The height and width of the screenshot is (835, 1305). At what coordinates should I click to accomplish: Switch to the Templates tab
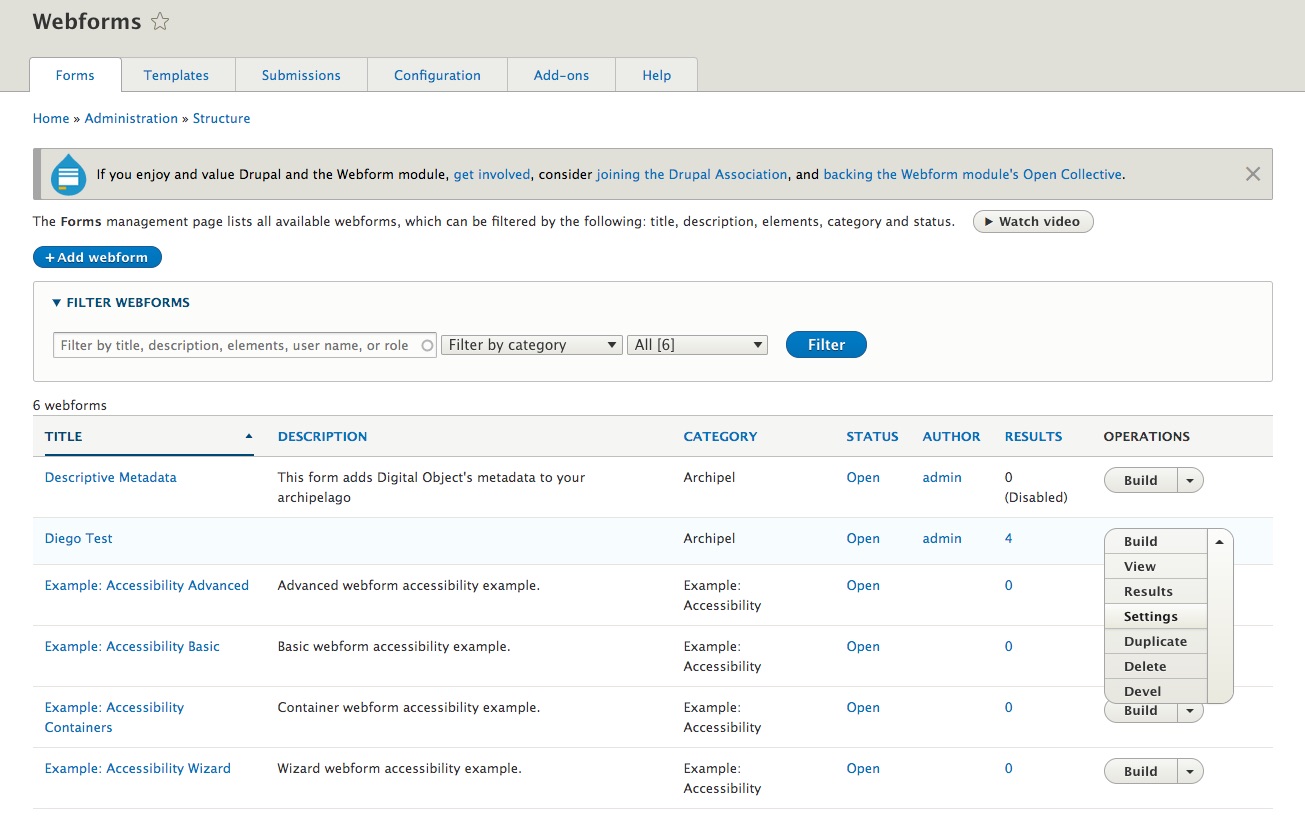(x=176, y=75)
